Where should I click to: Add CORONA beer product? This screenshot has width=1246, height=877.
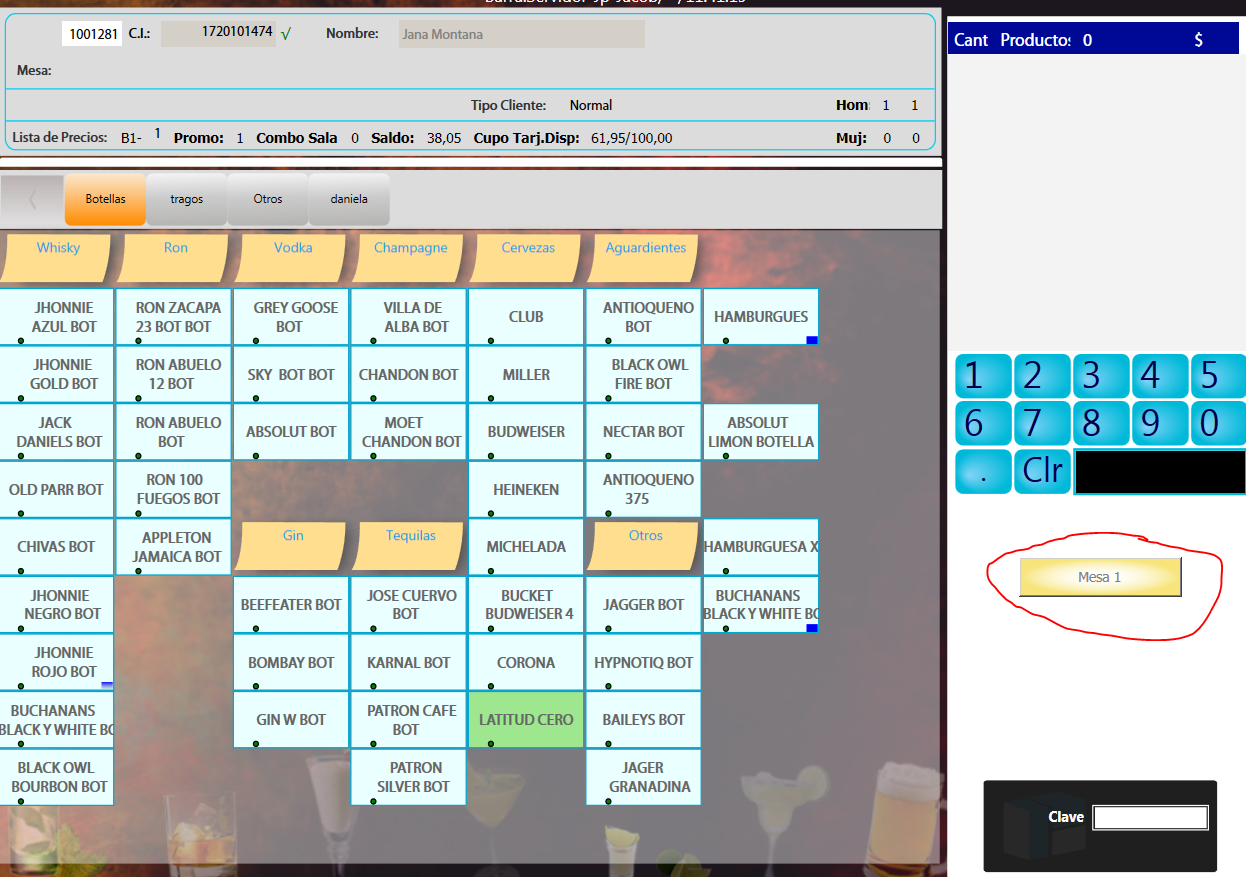pos(526,662)
